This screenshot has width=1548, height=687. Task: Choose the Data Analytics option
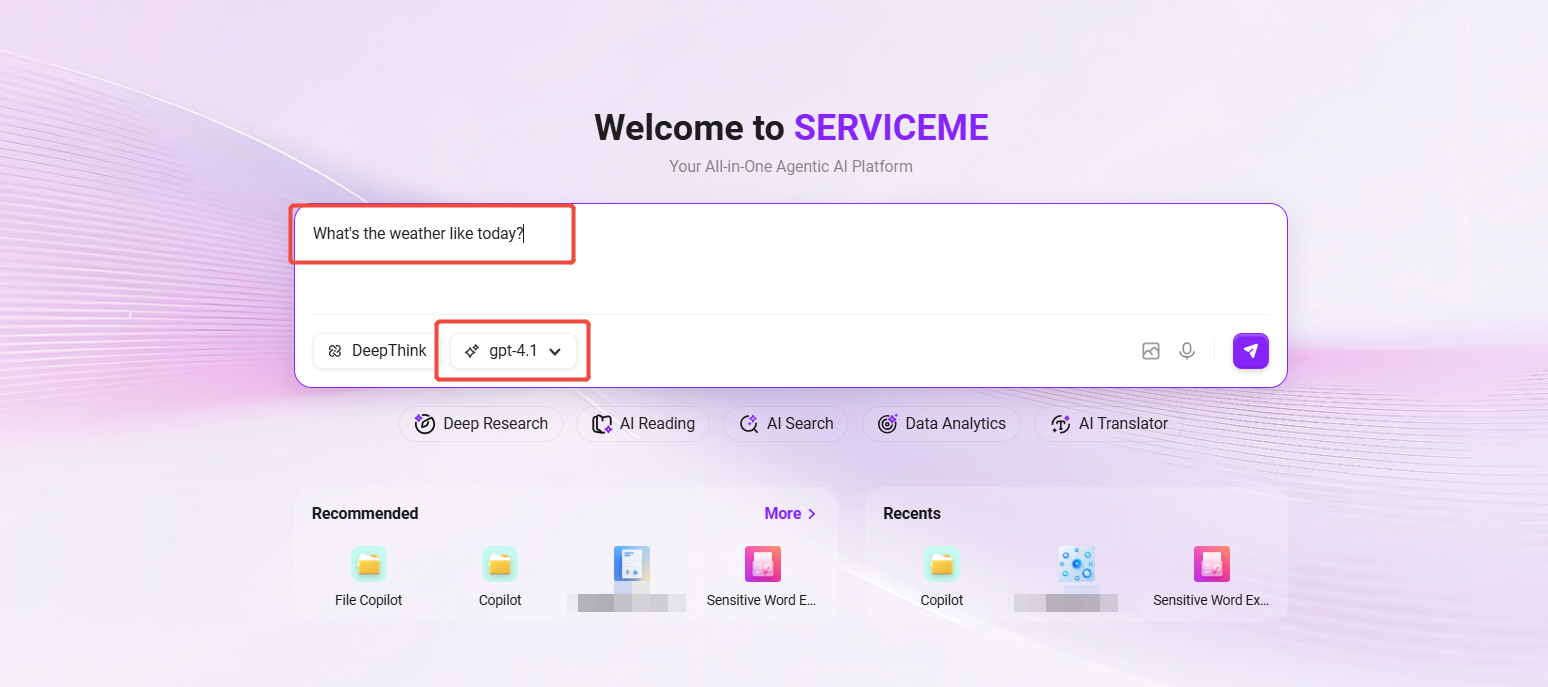(x=941, y=424)
